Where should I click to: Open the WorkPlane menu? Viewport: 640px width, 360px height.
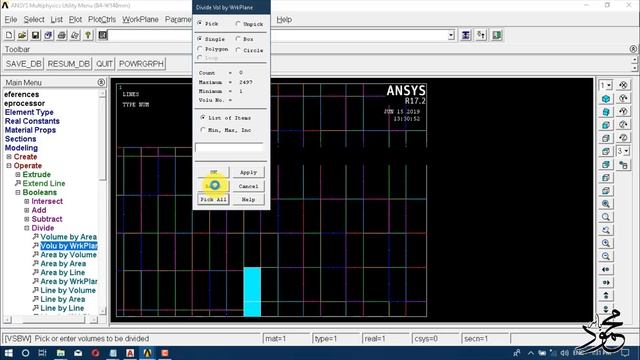[x=140, y=20]
